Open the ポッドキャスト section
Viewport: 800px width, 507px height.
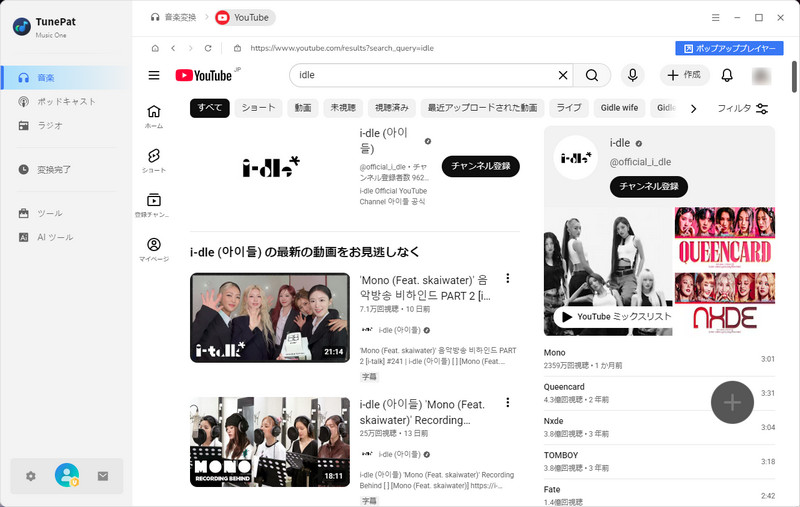65,102
